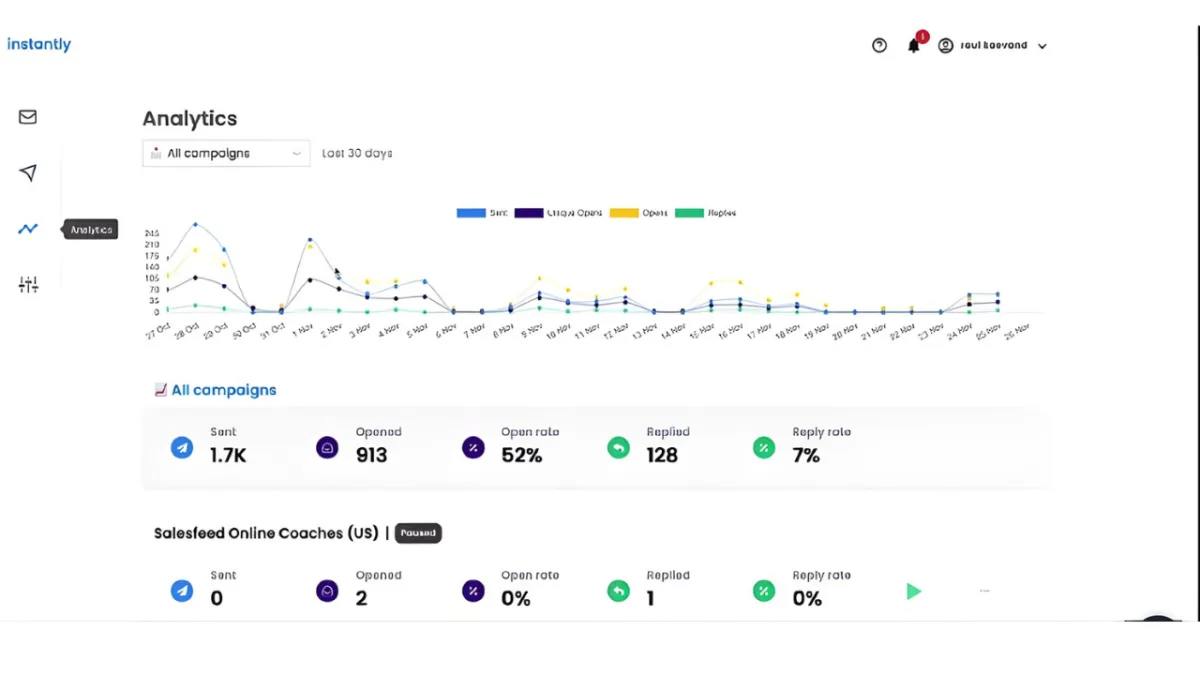The height and width of the screenshot is (675, 1200).
Task: Open the email accounts mail icon in sidebar
Action: pos(28,117)
